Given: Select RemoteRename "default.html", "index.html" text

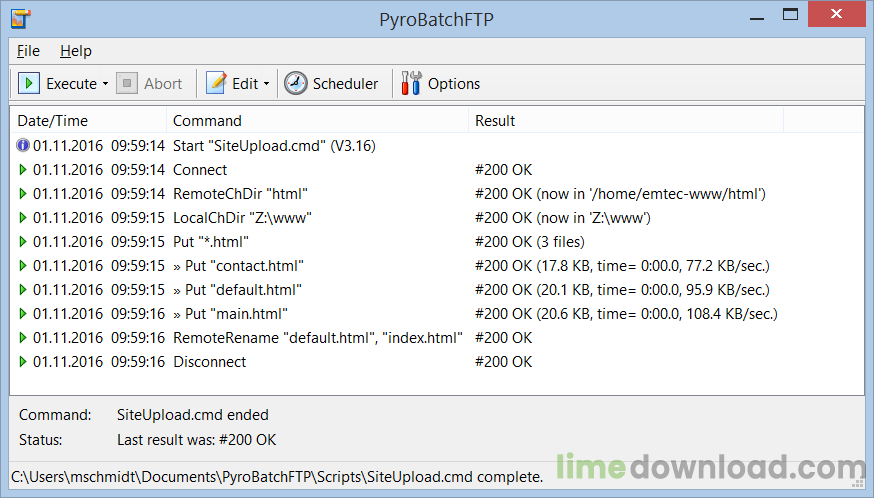Looking at the screenshot, I should pyautogui.click(x=318, y=337).
